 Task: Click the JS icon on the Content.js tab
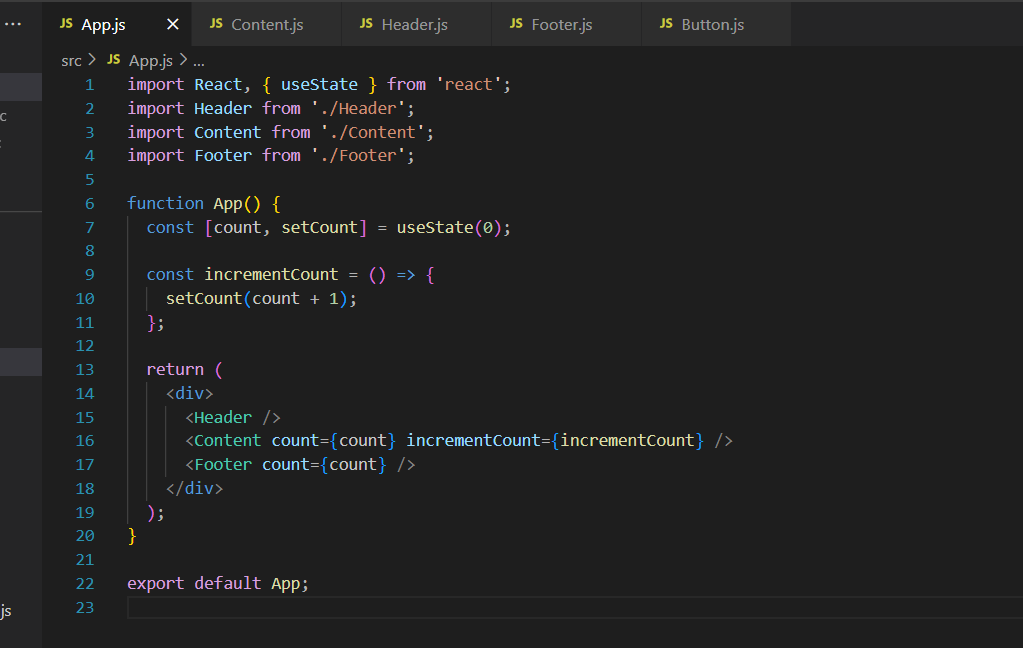[216, 23]
